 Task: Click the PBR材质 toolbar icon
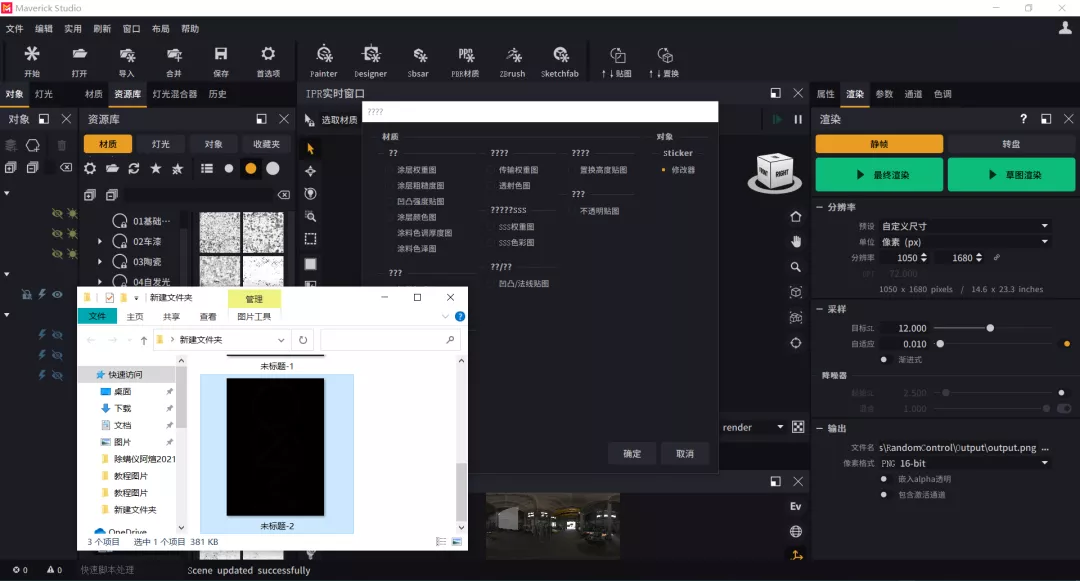click(x=466, y=54)
